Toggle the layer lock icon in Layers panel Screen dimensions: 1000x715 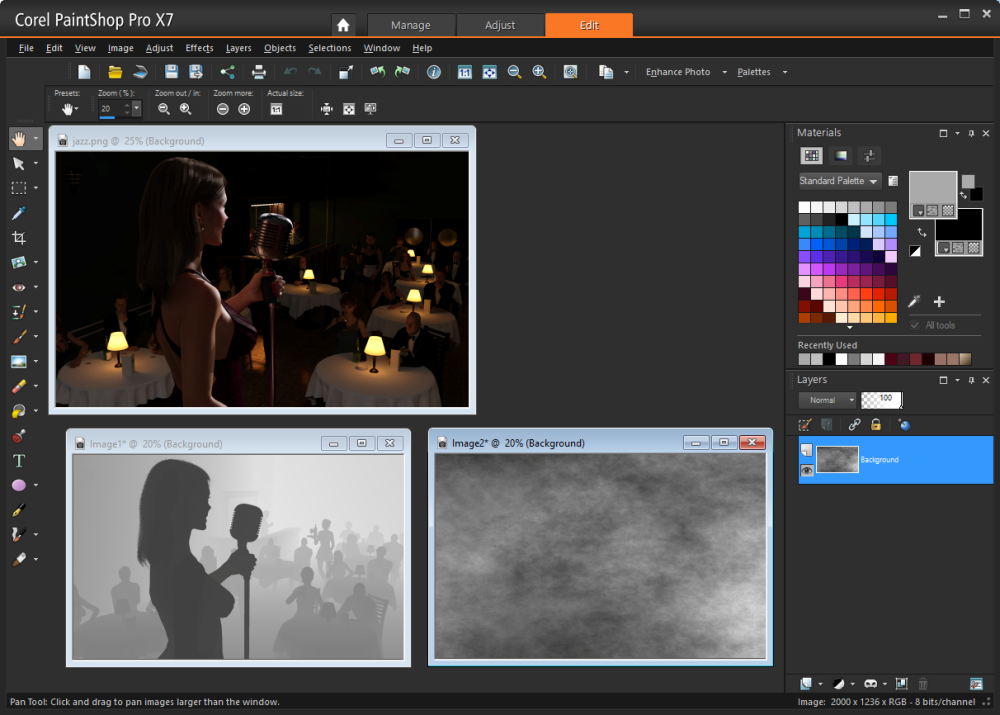876,425
